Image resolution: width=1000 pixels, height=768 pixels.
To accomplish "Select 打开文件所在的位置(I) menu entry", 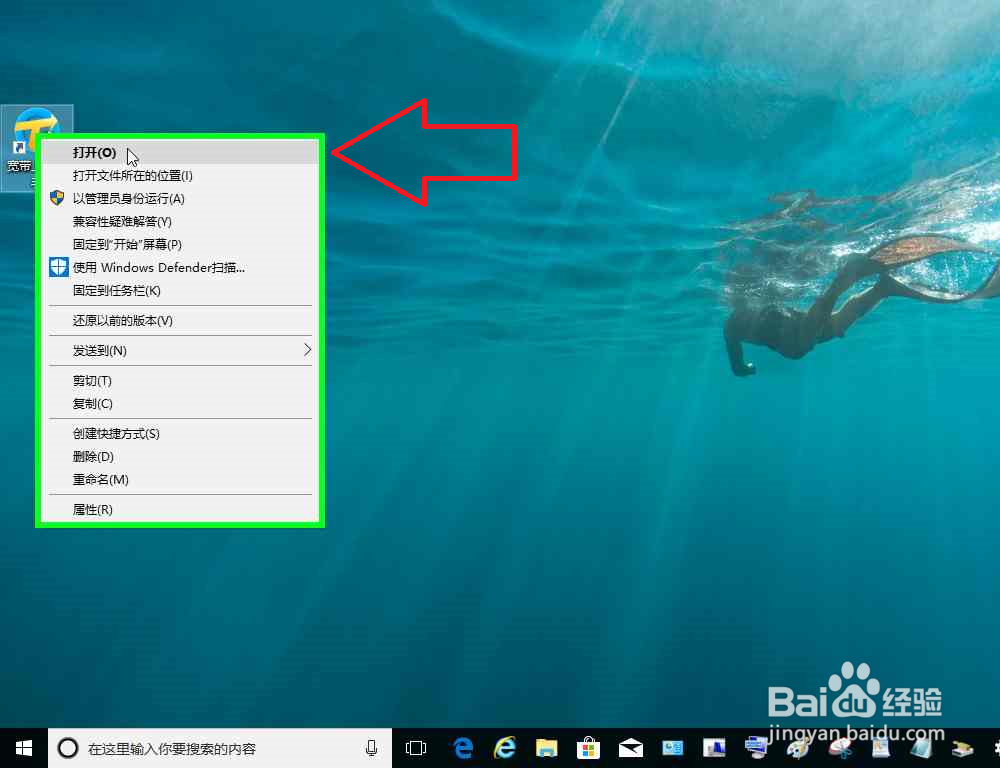I will [x=180, y=175].
